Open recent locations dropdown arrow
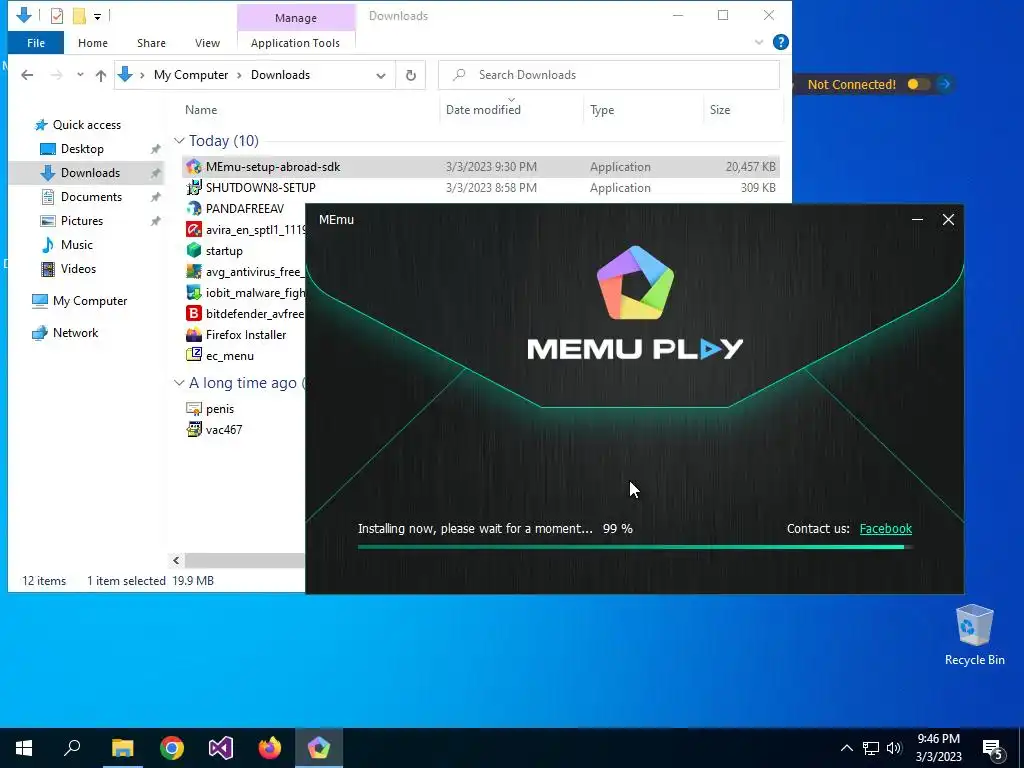Viewport: 1024px width, 768px height. click(80, 75)
